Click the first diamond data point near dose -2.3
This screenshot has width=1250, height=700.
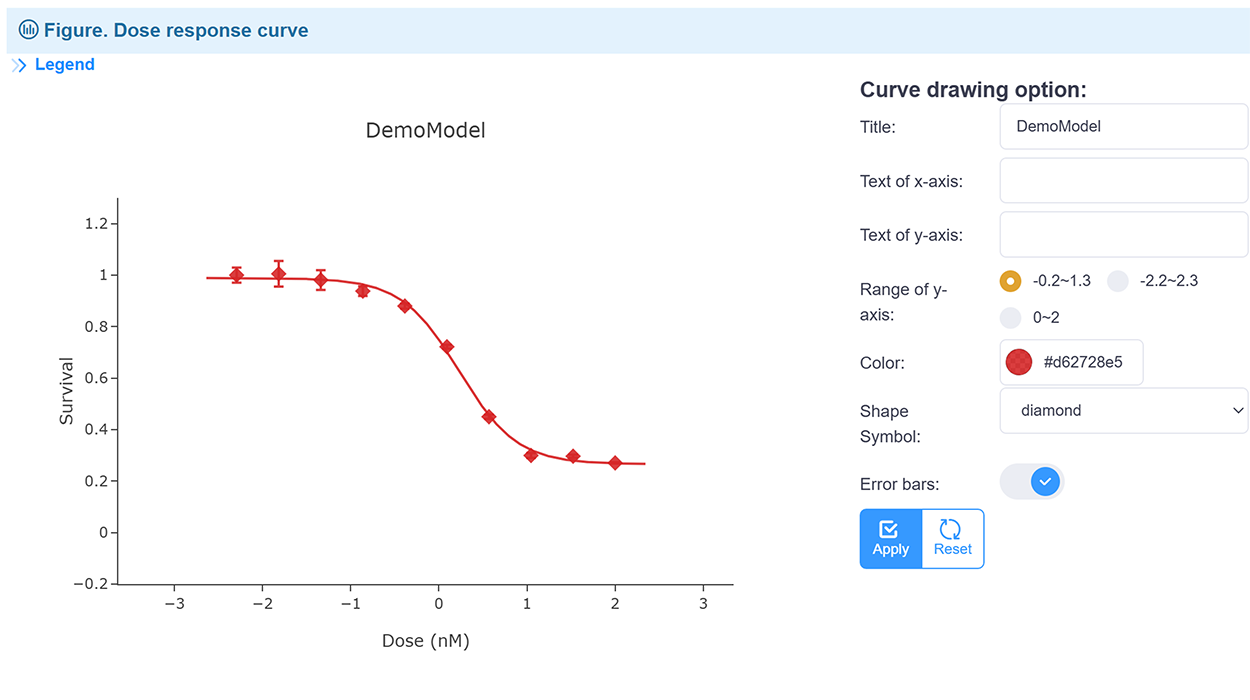click(236, 275)
